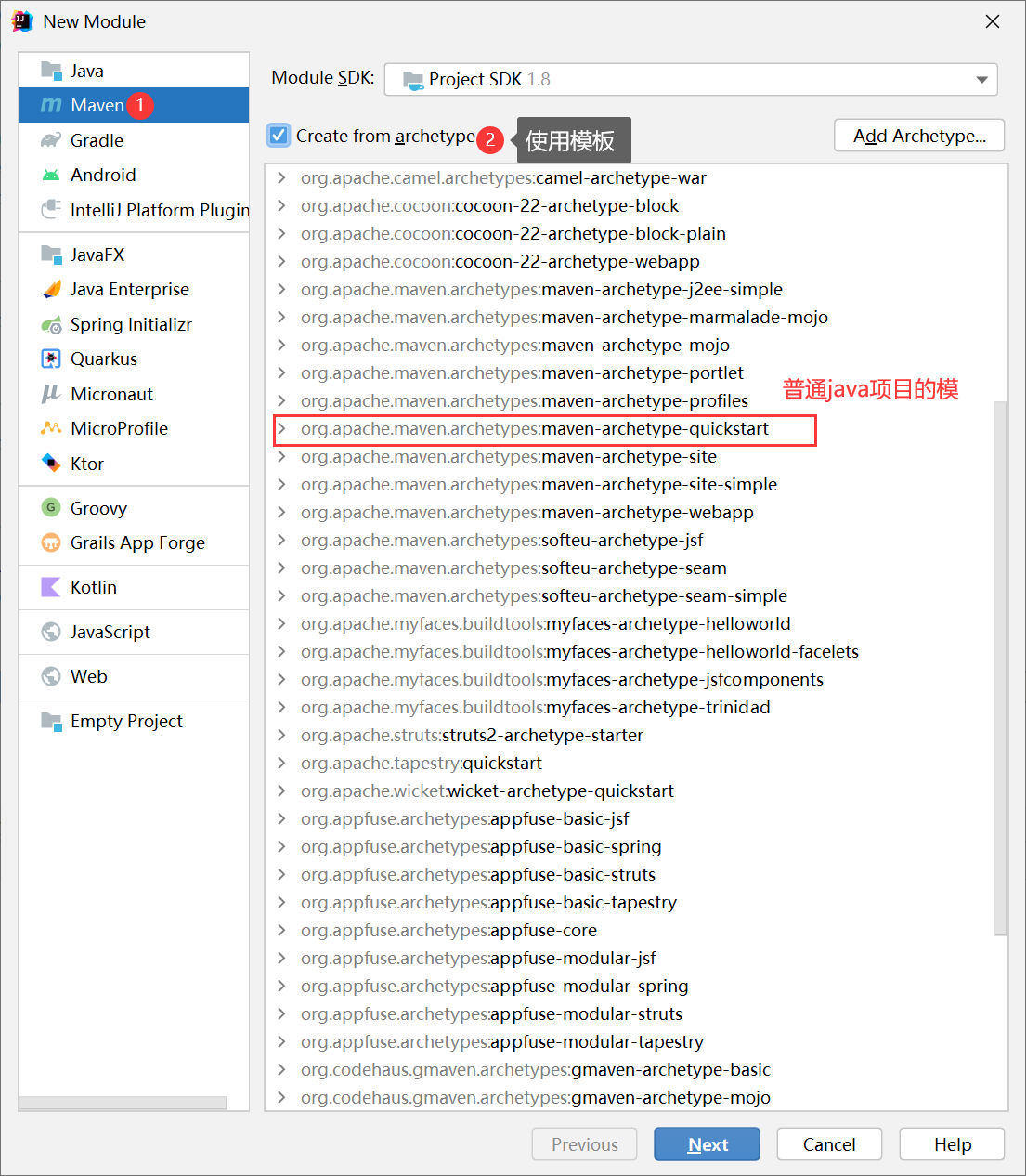Select maven-archetype-site-simple row

point(636,484)
